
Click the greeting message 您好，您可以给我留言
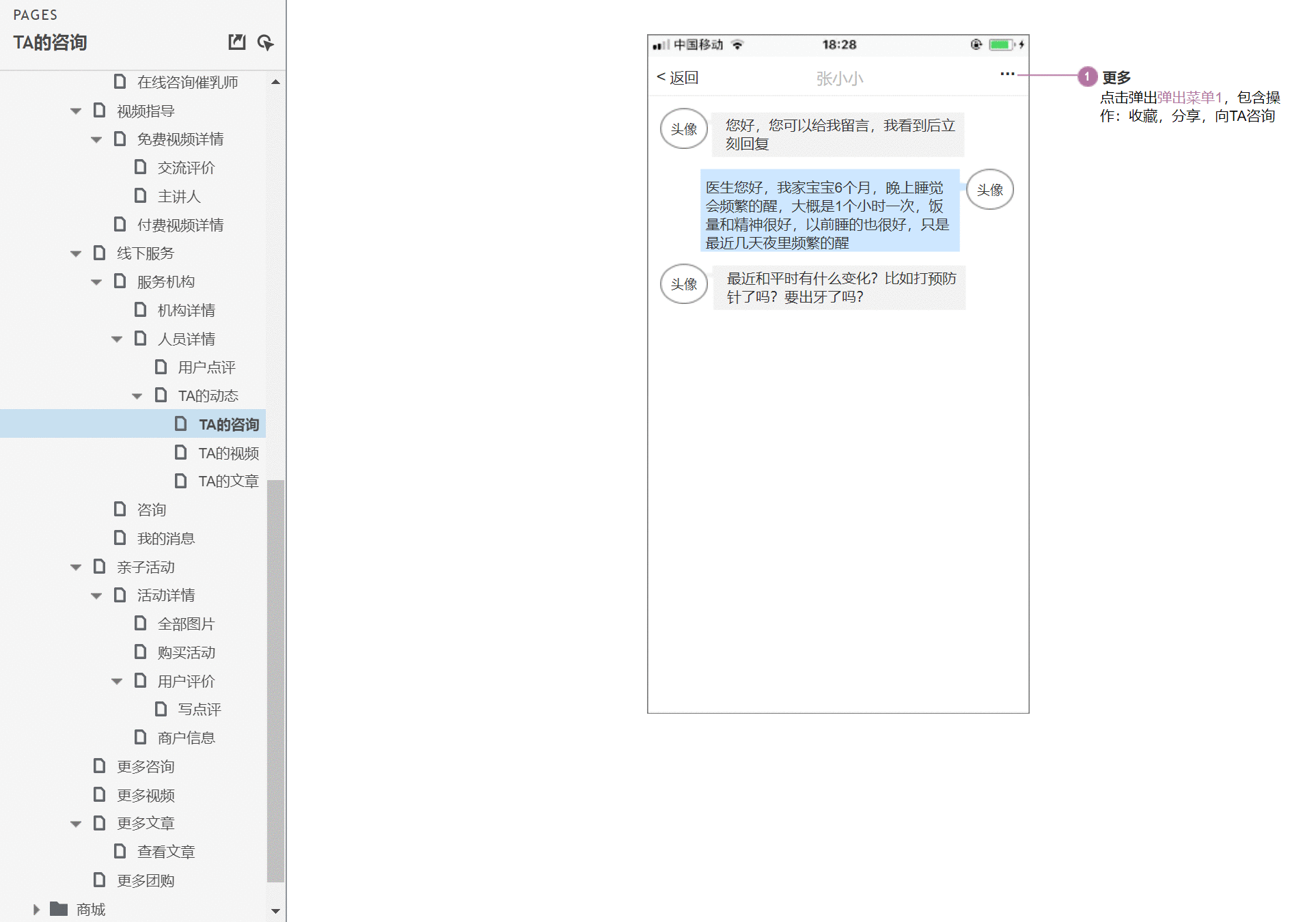coord(838,135)
